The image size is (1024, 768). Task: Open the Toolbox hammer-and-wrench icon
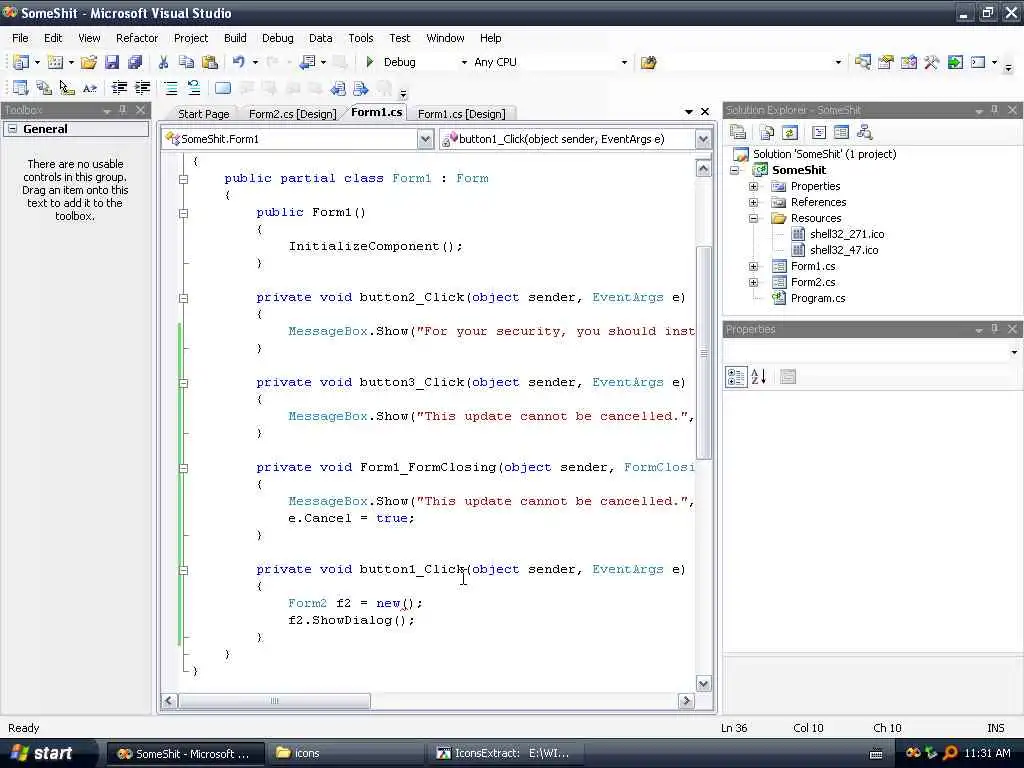[x=932, y=62]
